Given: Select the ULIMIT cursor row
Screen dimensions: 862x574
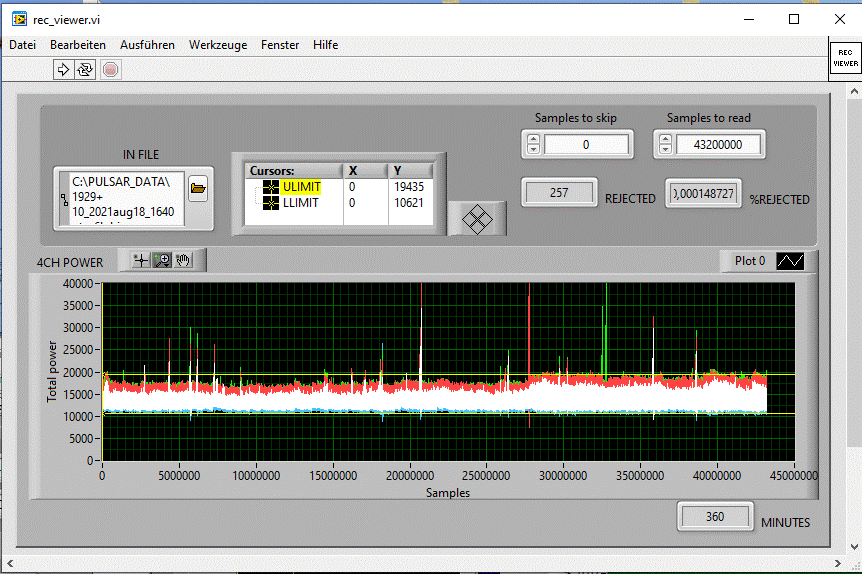Looking at the screenshot, I should [339, 187].
